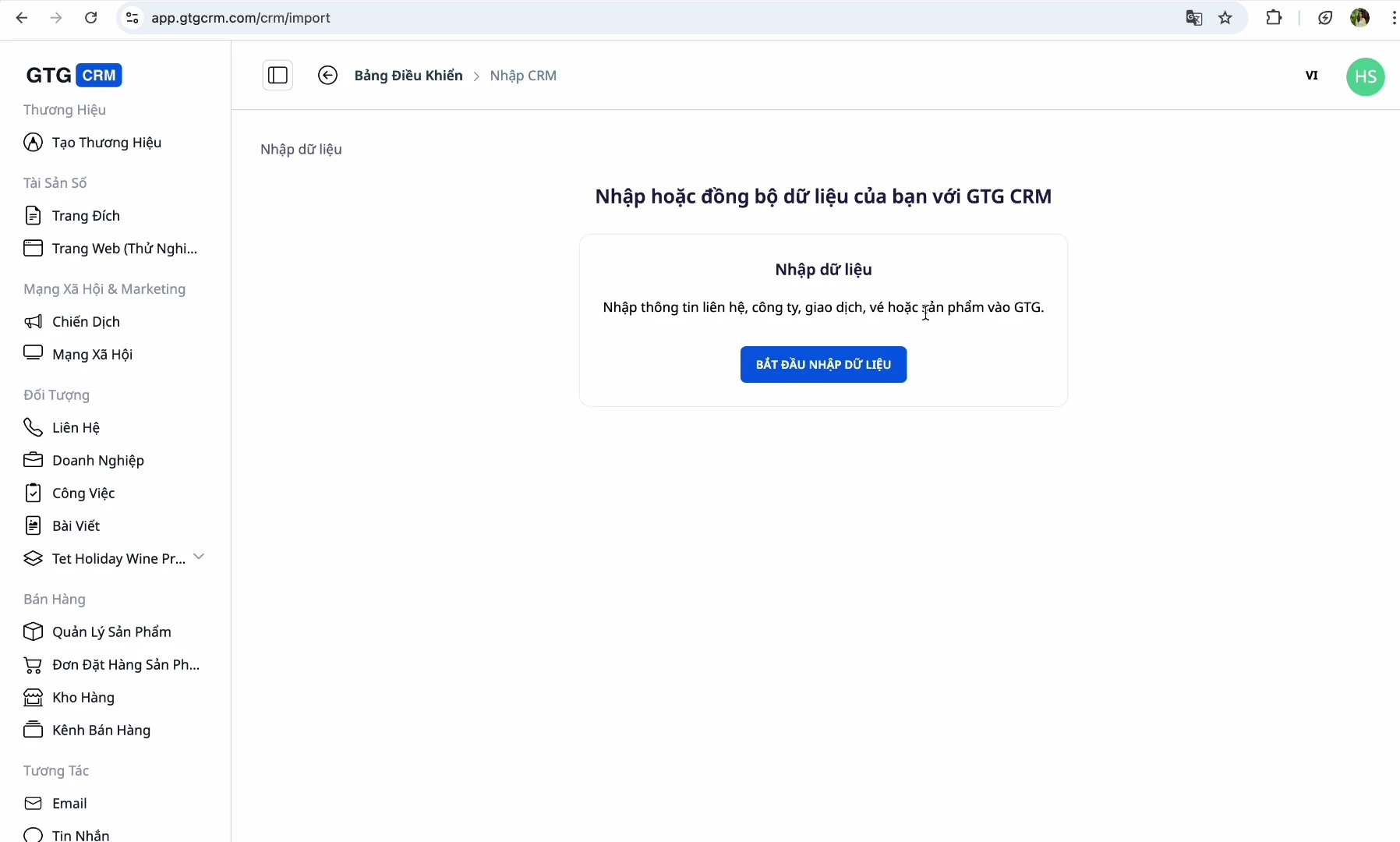Expand the Tet Holiday Wine chevron
Screen dimensions: 1400x842
coord(199,557)
